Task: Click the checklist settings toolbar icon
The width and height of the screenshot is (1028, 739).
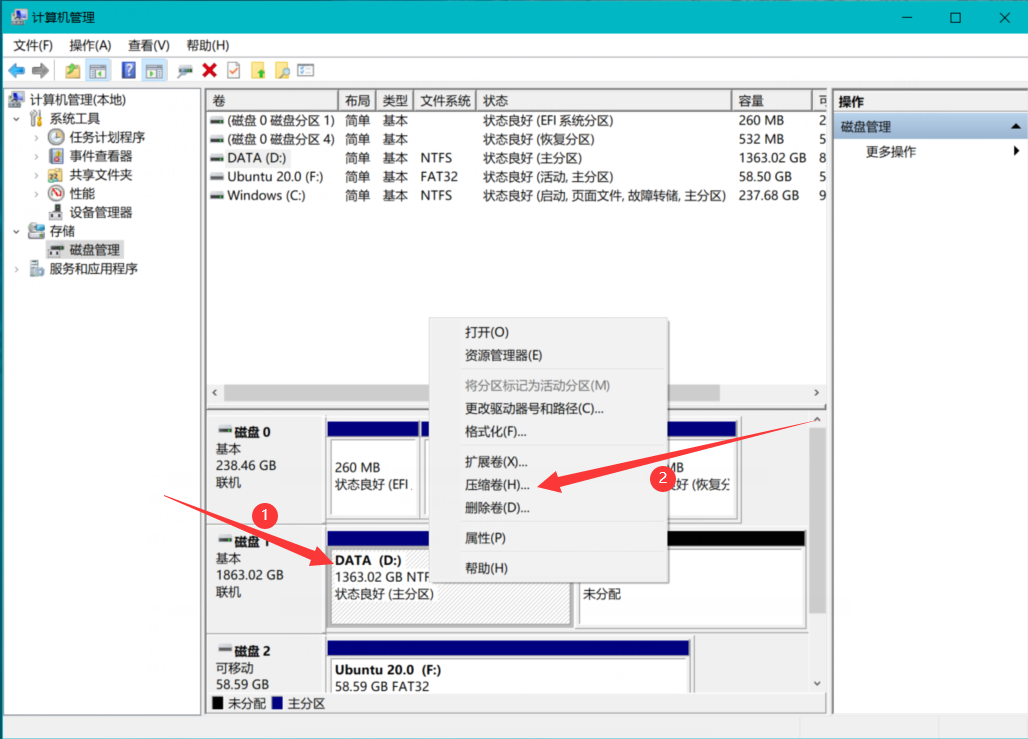Action: coord(306,70)
